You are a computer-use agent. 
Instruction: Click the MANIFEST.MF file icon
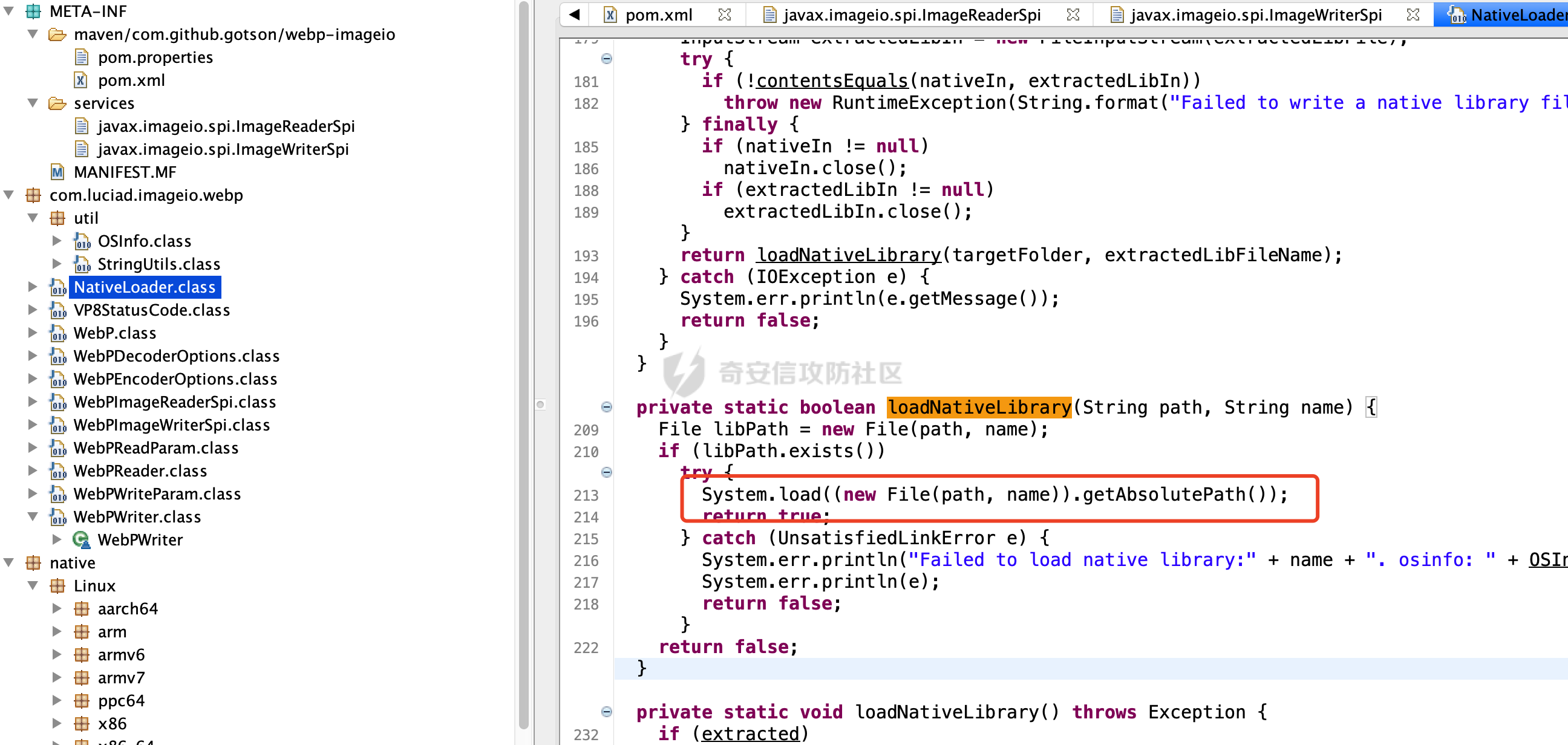(x=57, y=172)
